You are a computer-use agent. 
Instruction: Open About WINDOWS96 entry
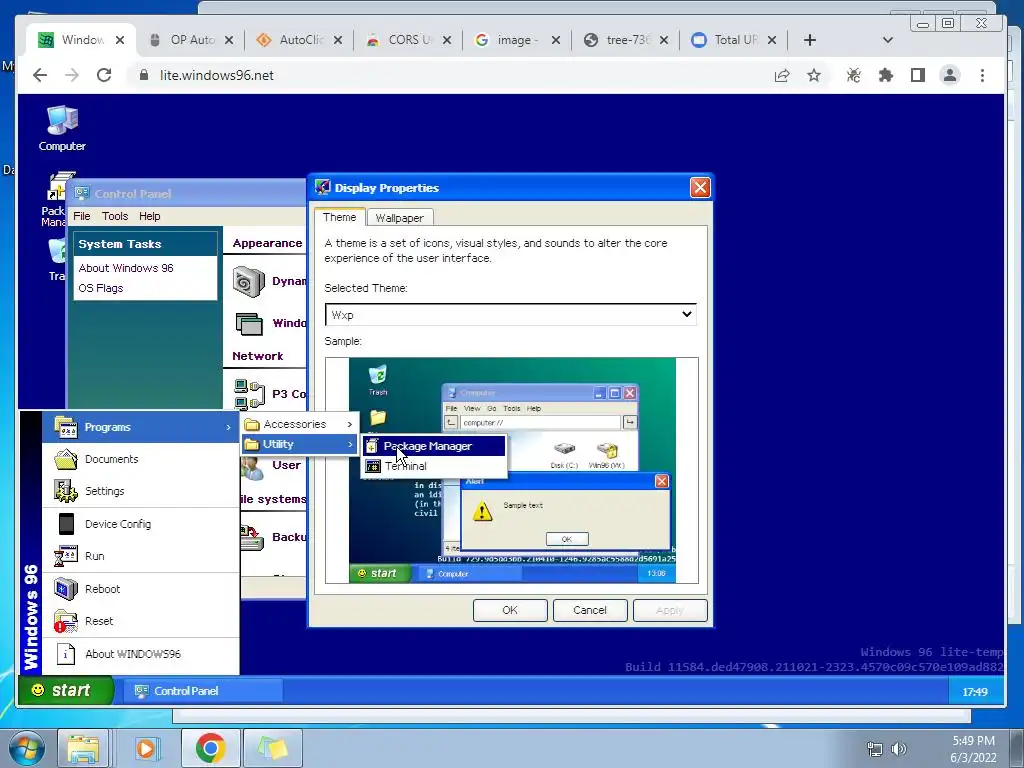[x=140, y=654]
